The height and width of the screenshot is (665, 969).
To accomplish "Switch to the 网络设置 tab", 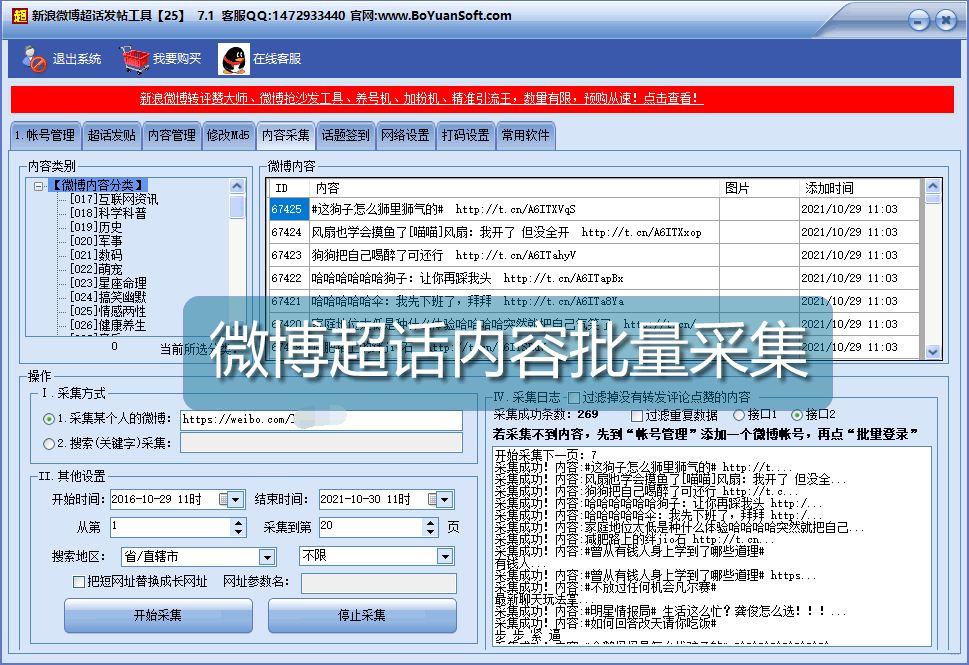I will pyautogui.click(x=405, y=135).
